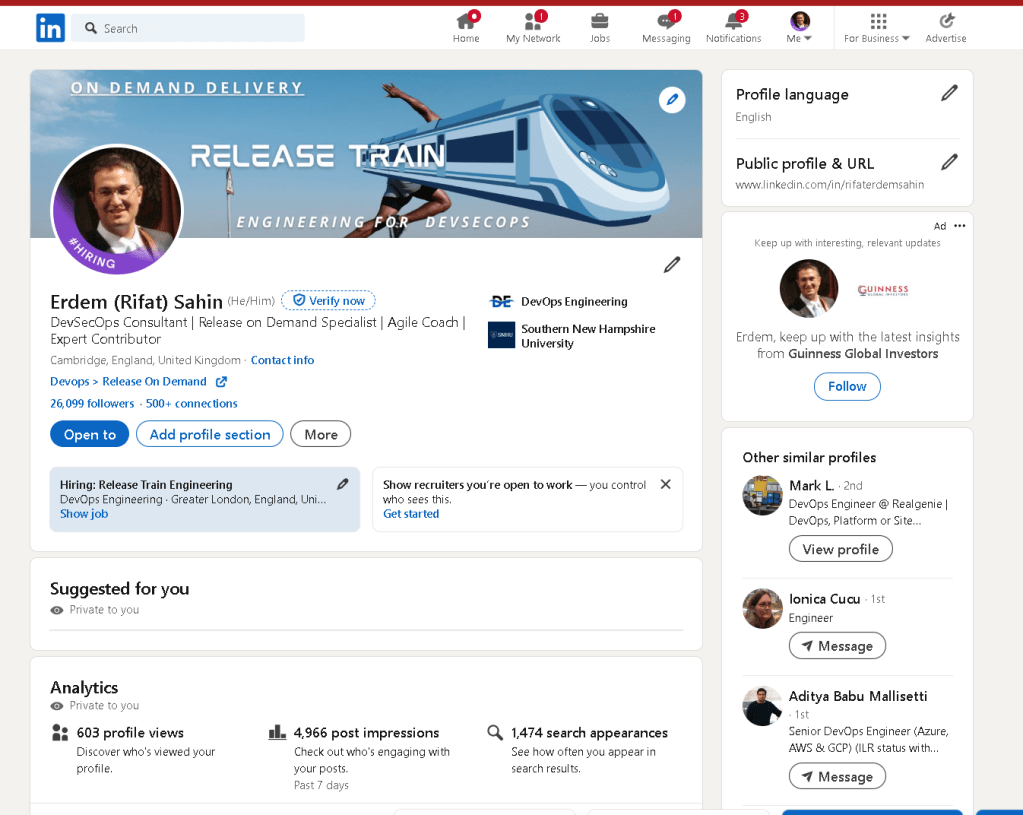Click Southern New Hampshire University logo
Image resolution: width=1023 pixels, height=815 pixels.
(x=501, y=335)
